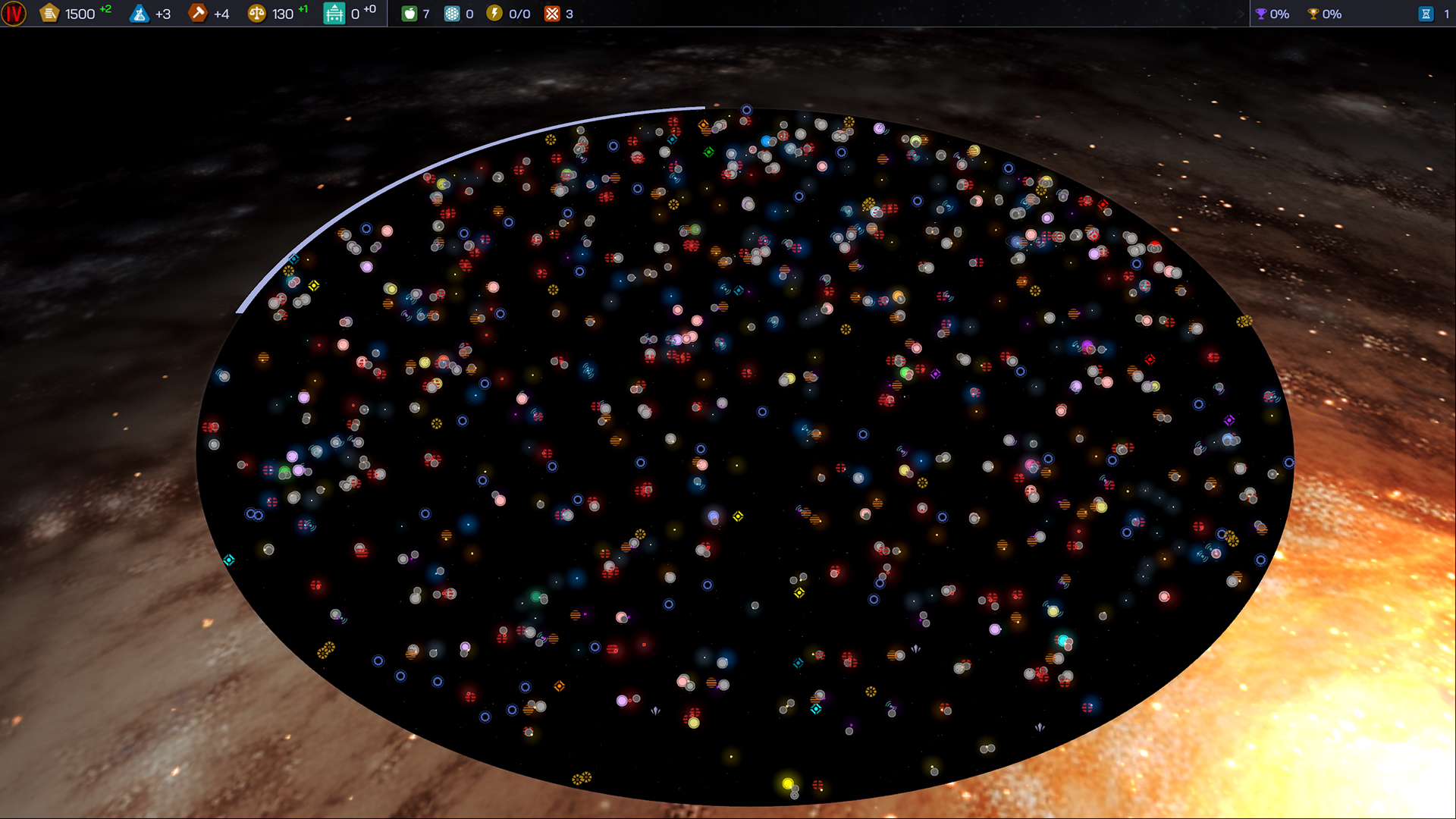Click the 130 Influence value
Image resolution: width=1456 pixels, height=819 pixels.
click(283, 14)
